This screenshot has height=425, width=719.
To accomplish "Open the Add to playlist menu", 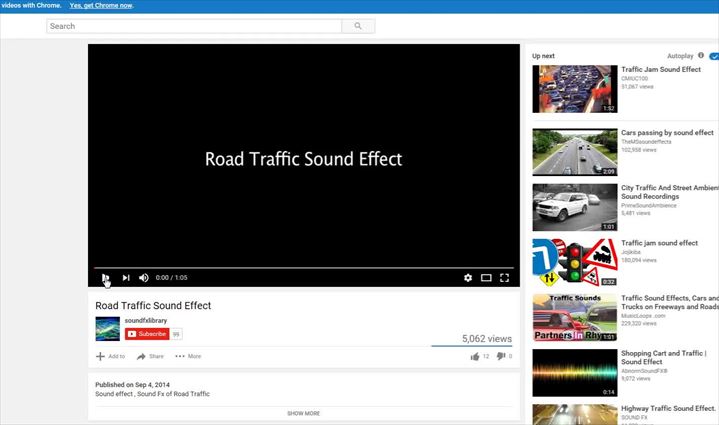I will click(110, 356).
